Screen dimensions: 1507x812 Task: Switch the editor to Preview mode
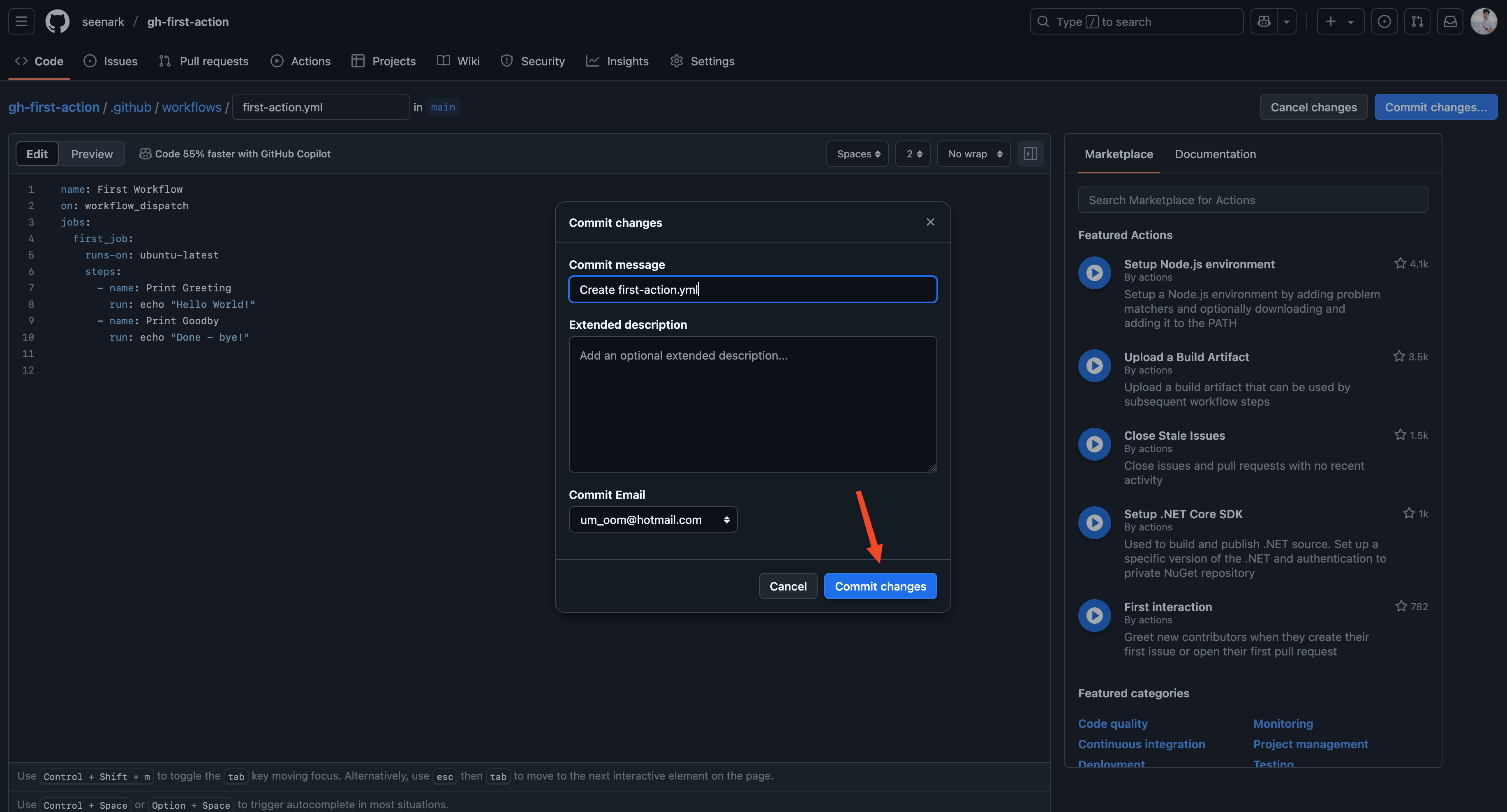pos(92,154)
